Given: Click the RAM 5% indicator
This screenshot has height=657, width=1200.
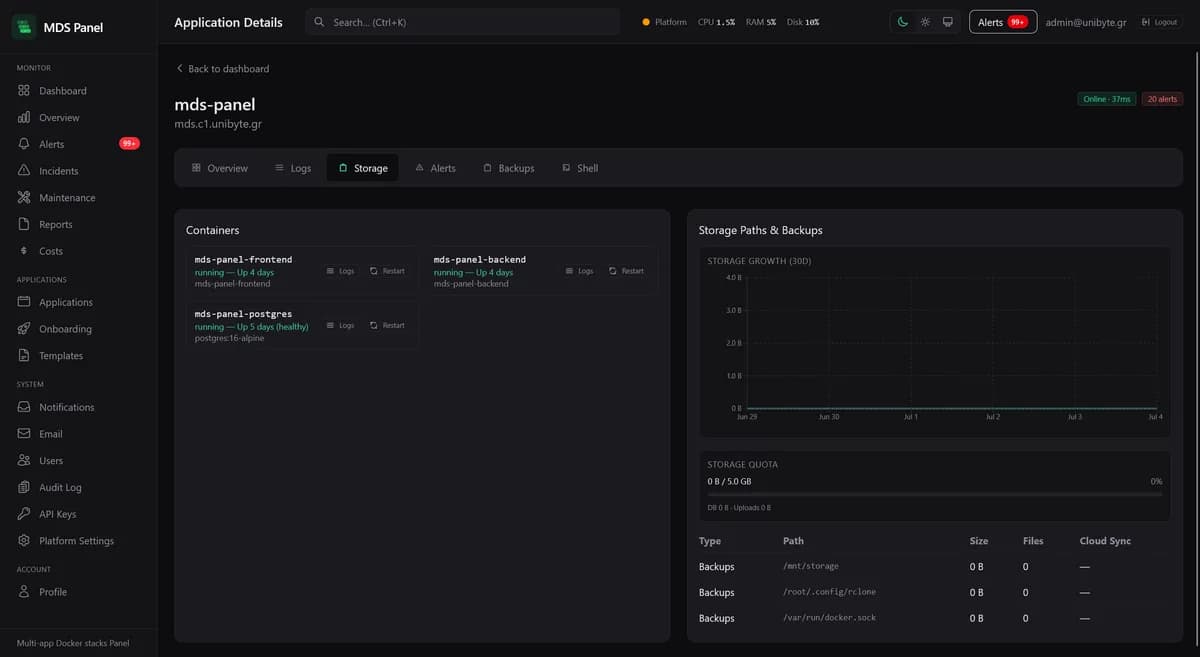Looking at the screenshot, I should 761,22.
